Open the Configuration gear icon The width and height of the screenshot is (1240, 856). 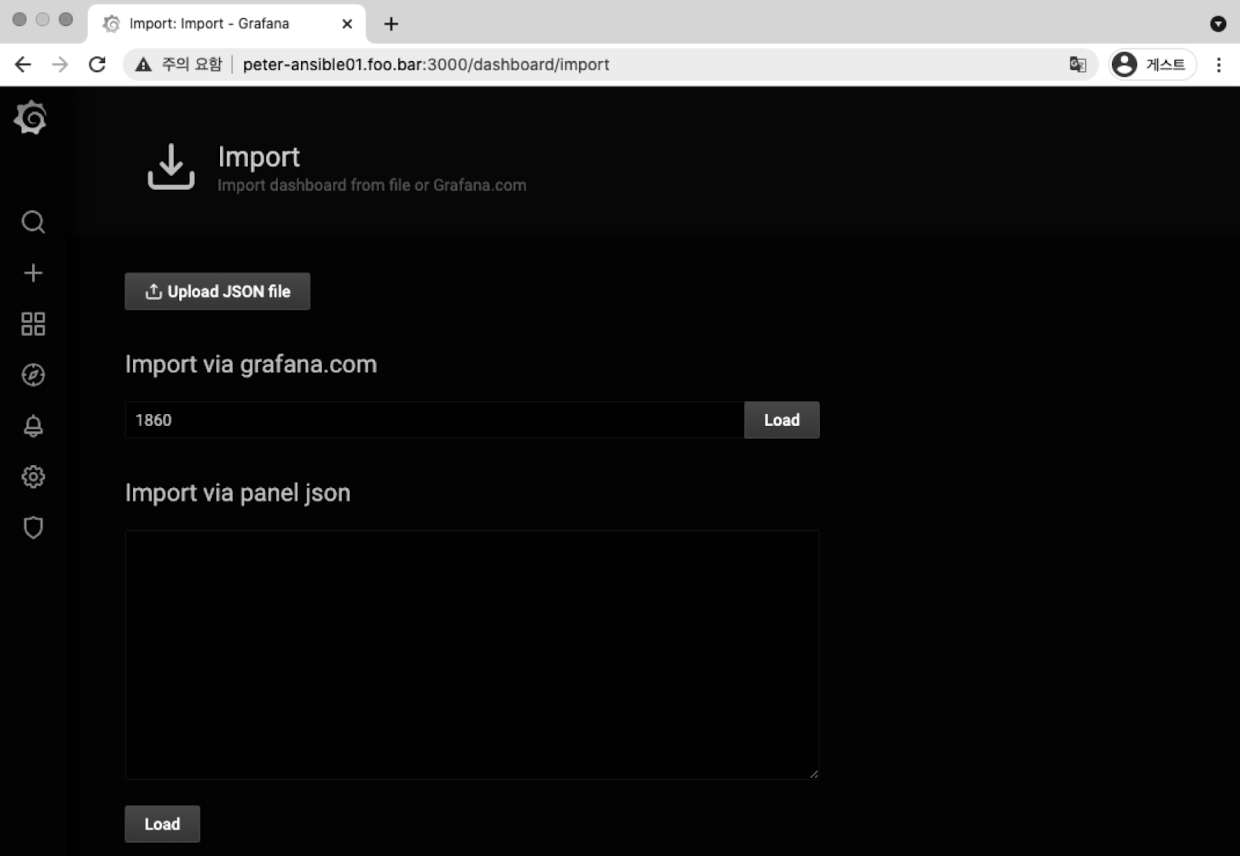tap(33, 477)
